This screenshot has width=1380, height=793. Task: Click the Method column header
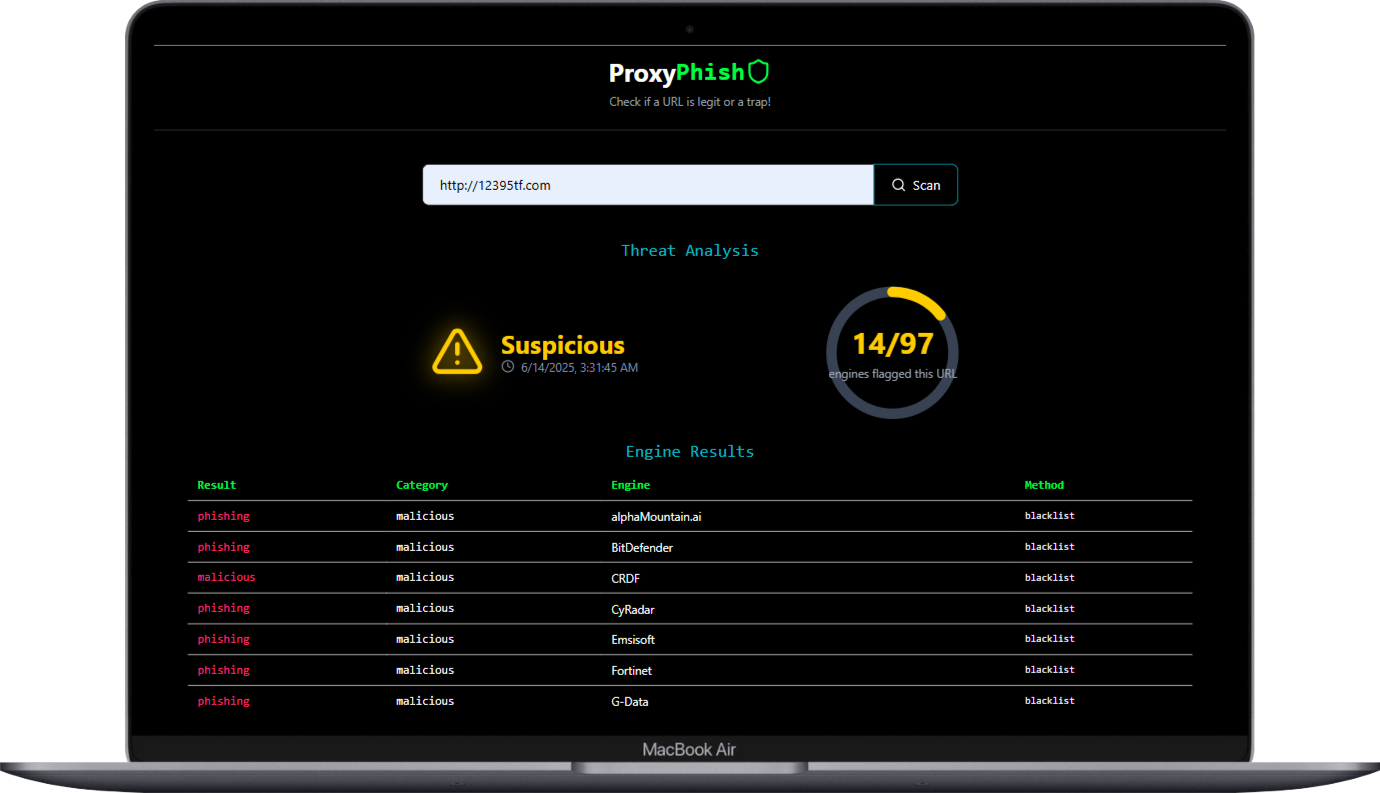tap(1044, 485)
